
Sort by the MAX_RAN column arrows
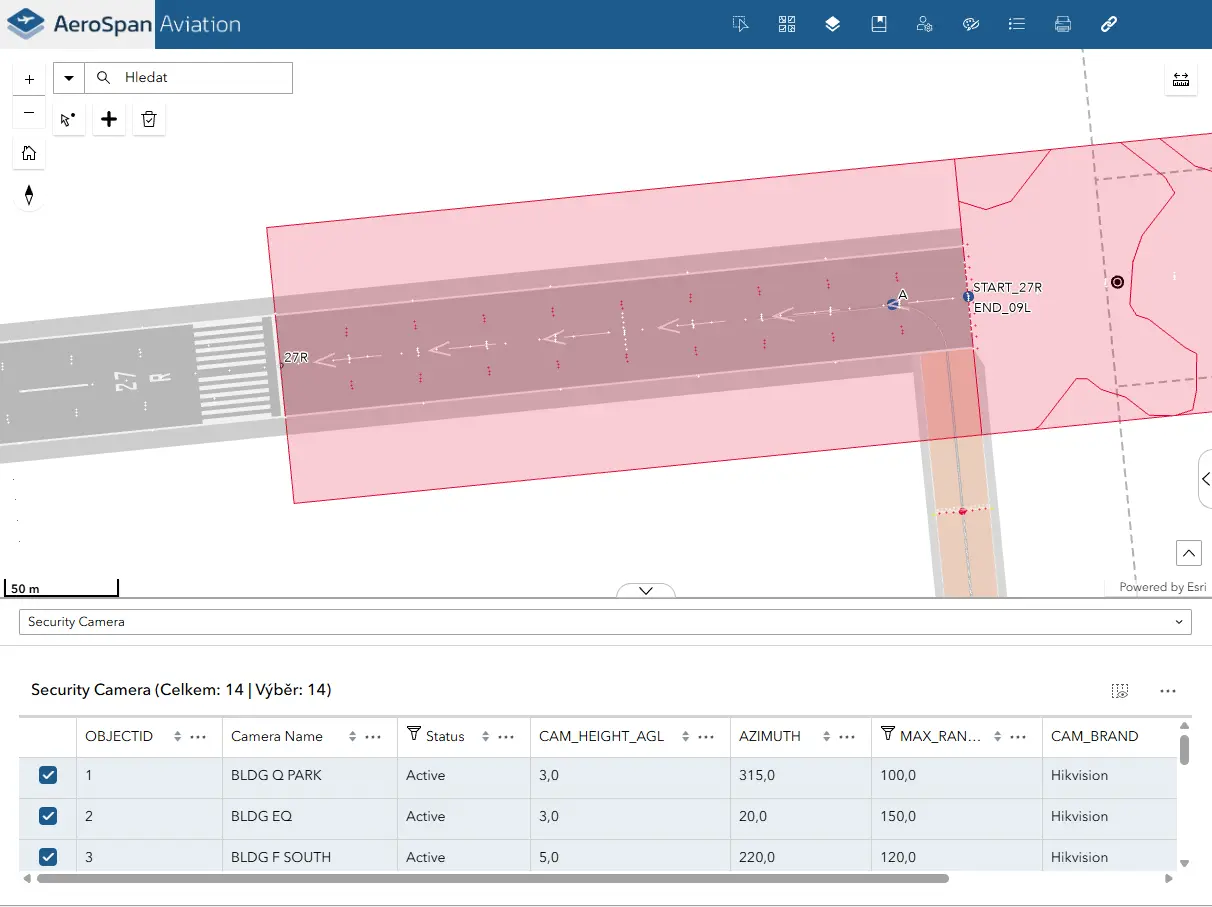point(997,736)
